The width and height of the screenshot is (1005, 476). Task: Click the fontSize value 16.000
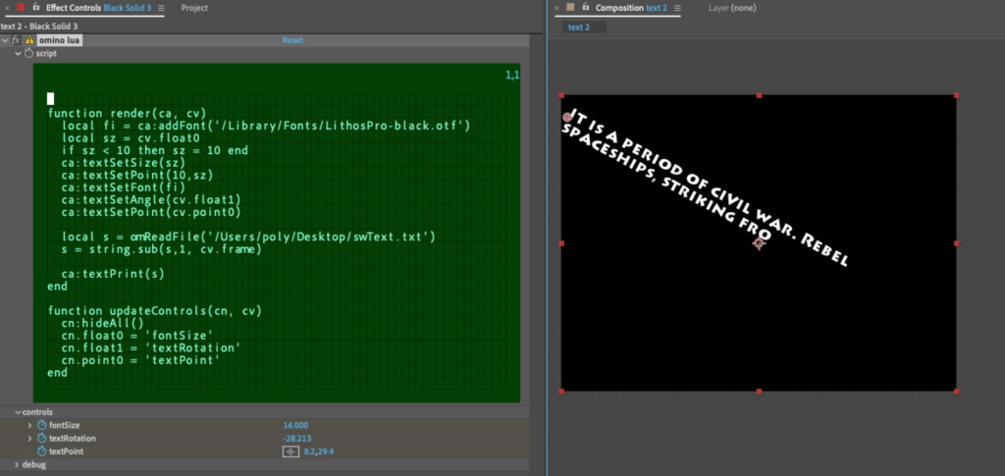(x=295, y=425)
